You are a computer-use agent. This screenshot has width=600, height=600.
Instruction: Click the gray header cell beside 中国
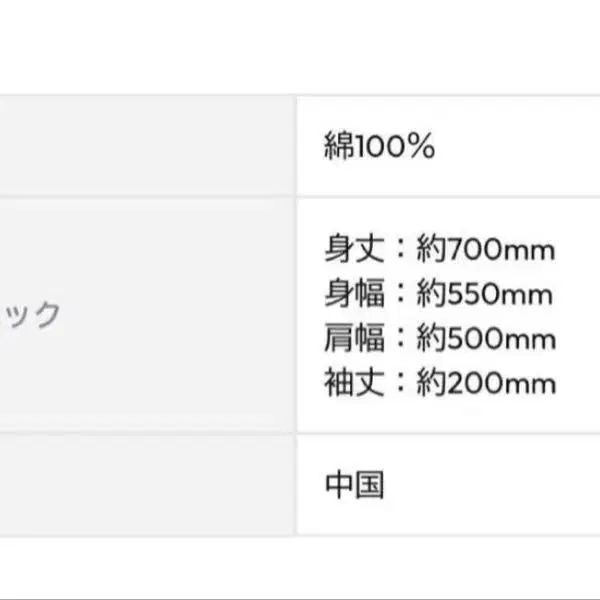147,484
